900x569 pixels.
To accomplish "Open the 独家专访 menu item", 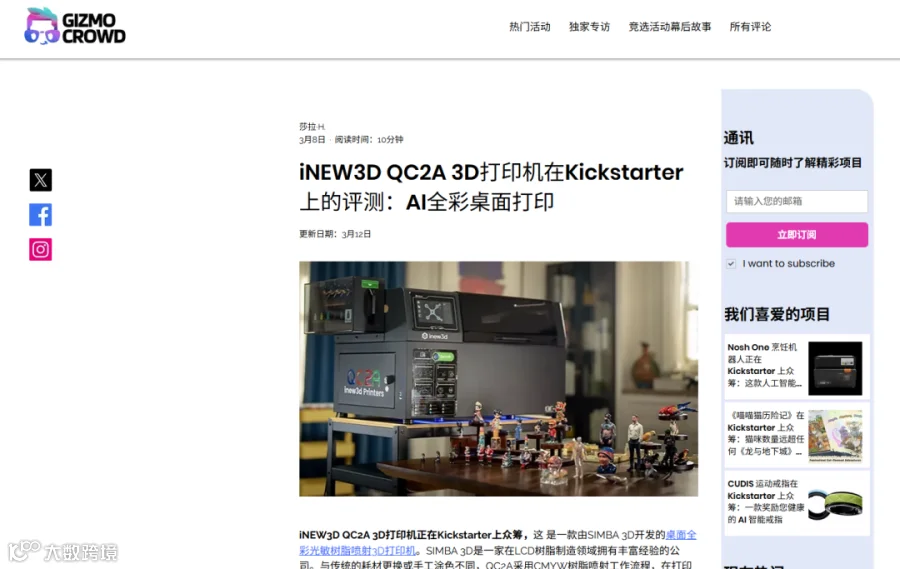I will (589, 27).
